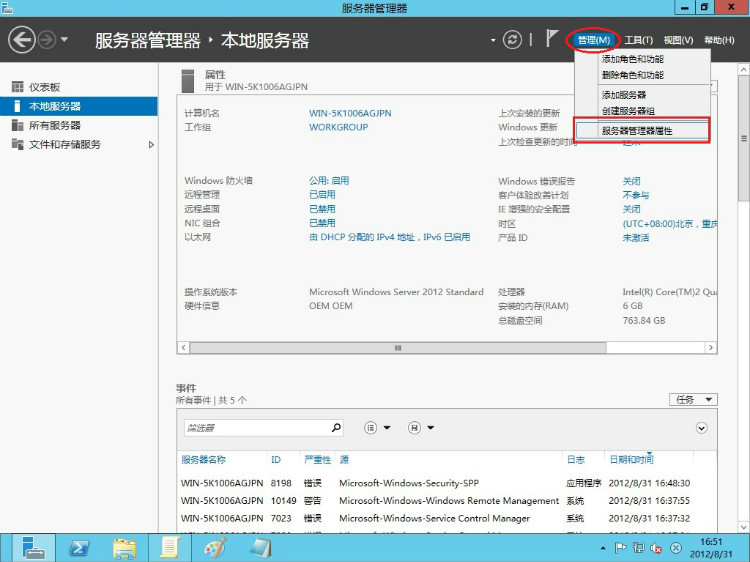Viewport: 750px width, 562px height.
Task: Open the 工具(T) menu
Action: [x=639, y=40]
